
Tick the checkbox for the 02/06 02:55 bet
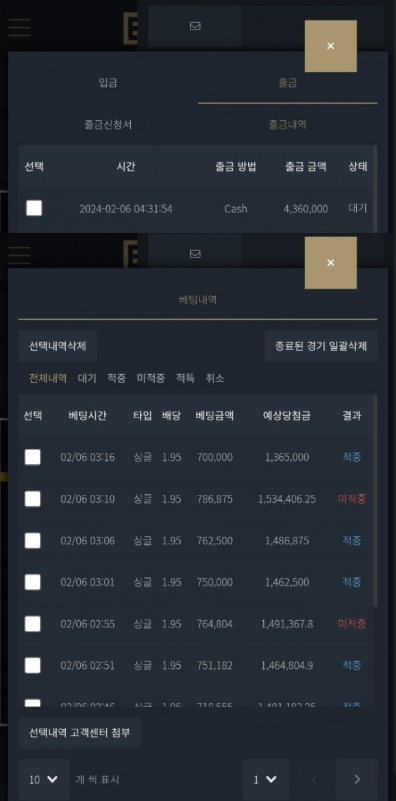pos(33,623)
